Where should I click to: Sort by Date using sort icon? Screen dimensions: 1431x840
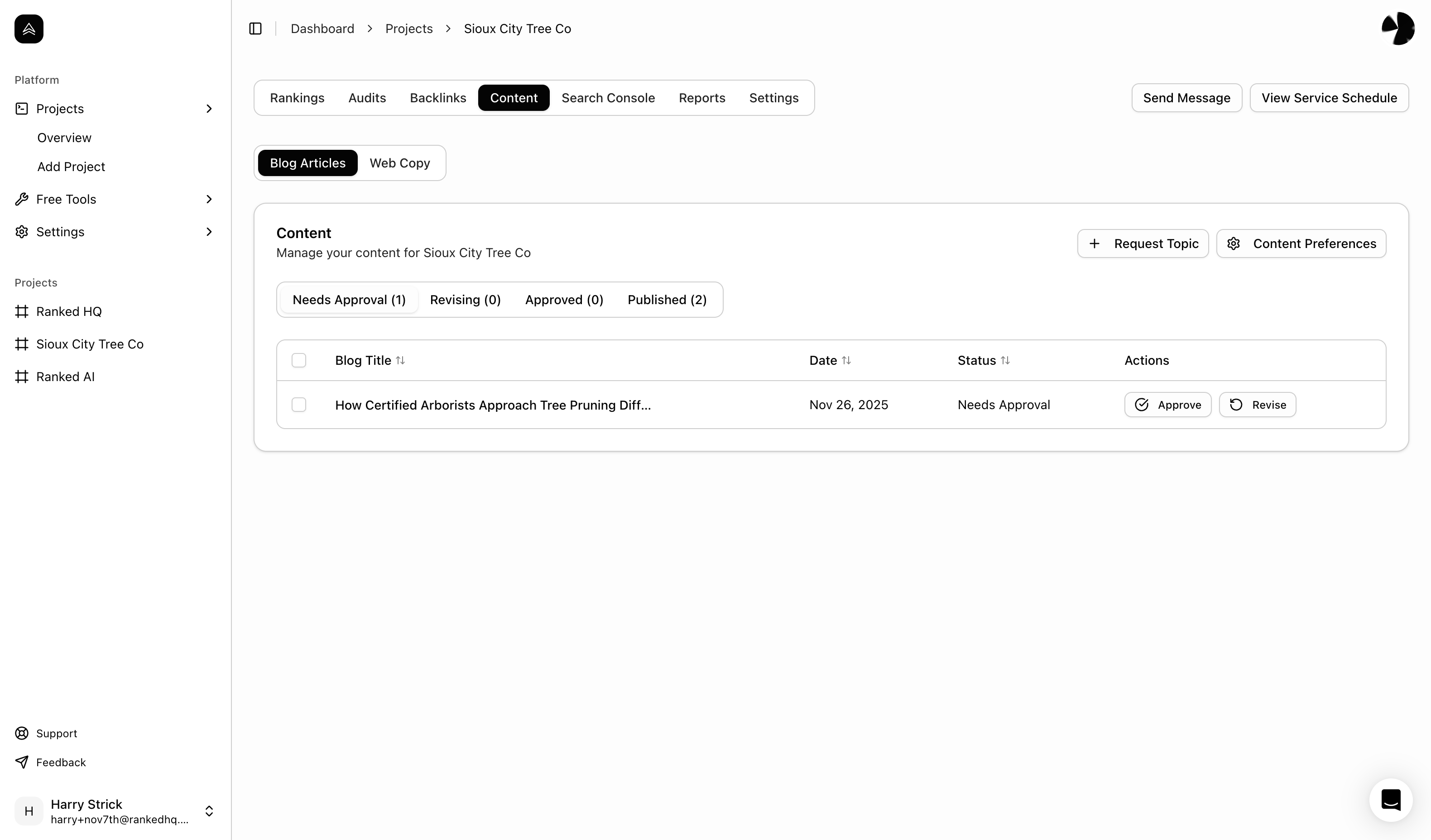(846, 360)
